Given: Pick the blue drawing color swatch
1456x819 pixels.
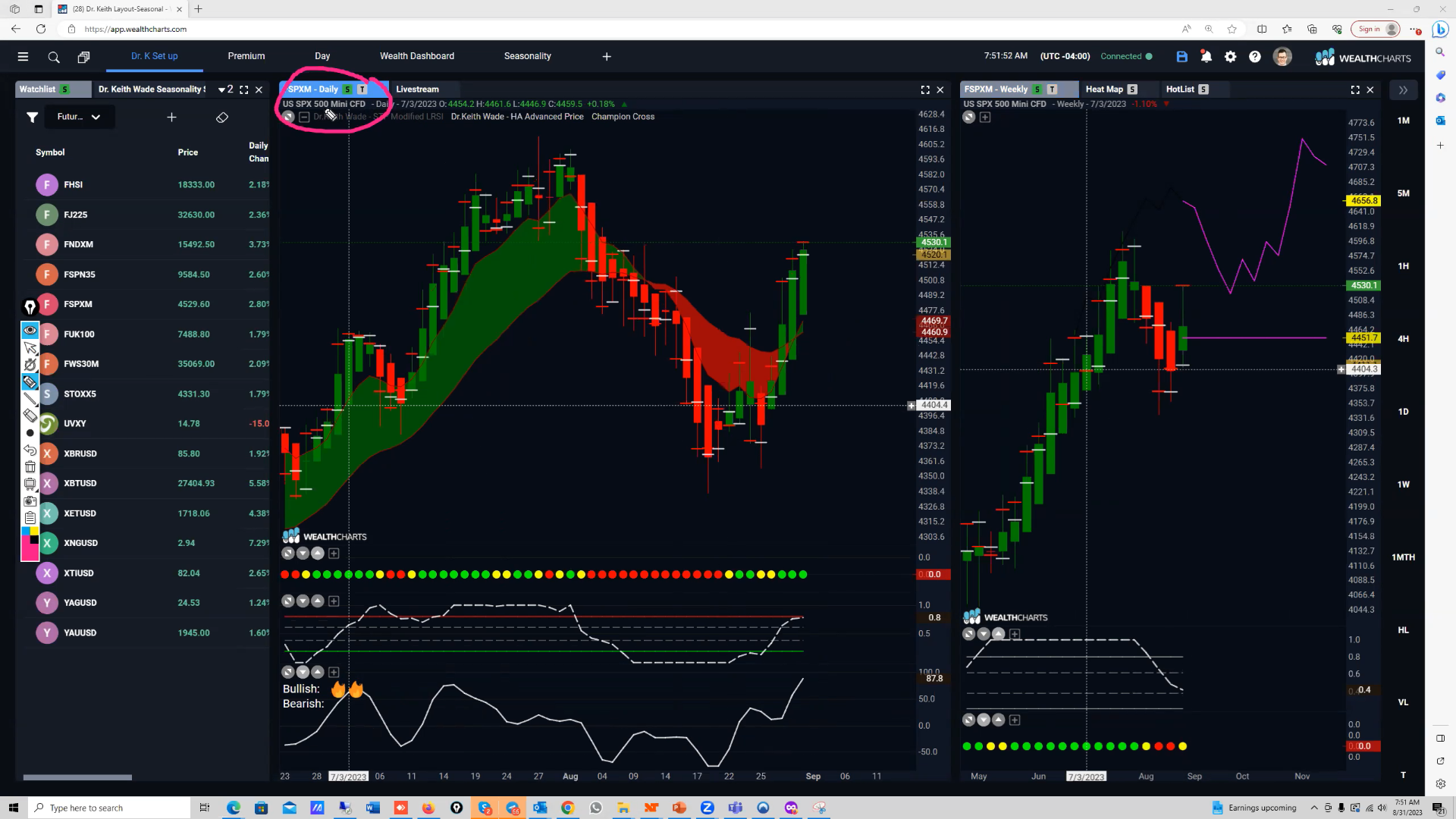Looking at the screenshot, I should [26, 532].
